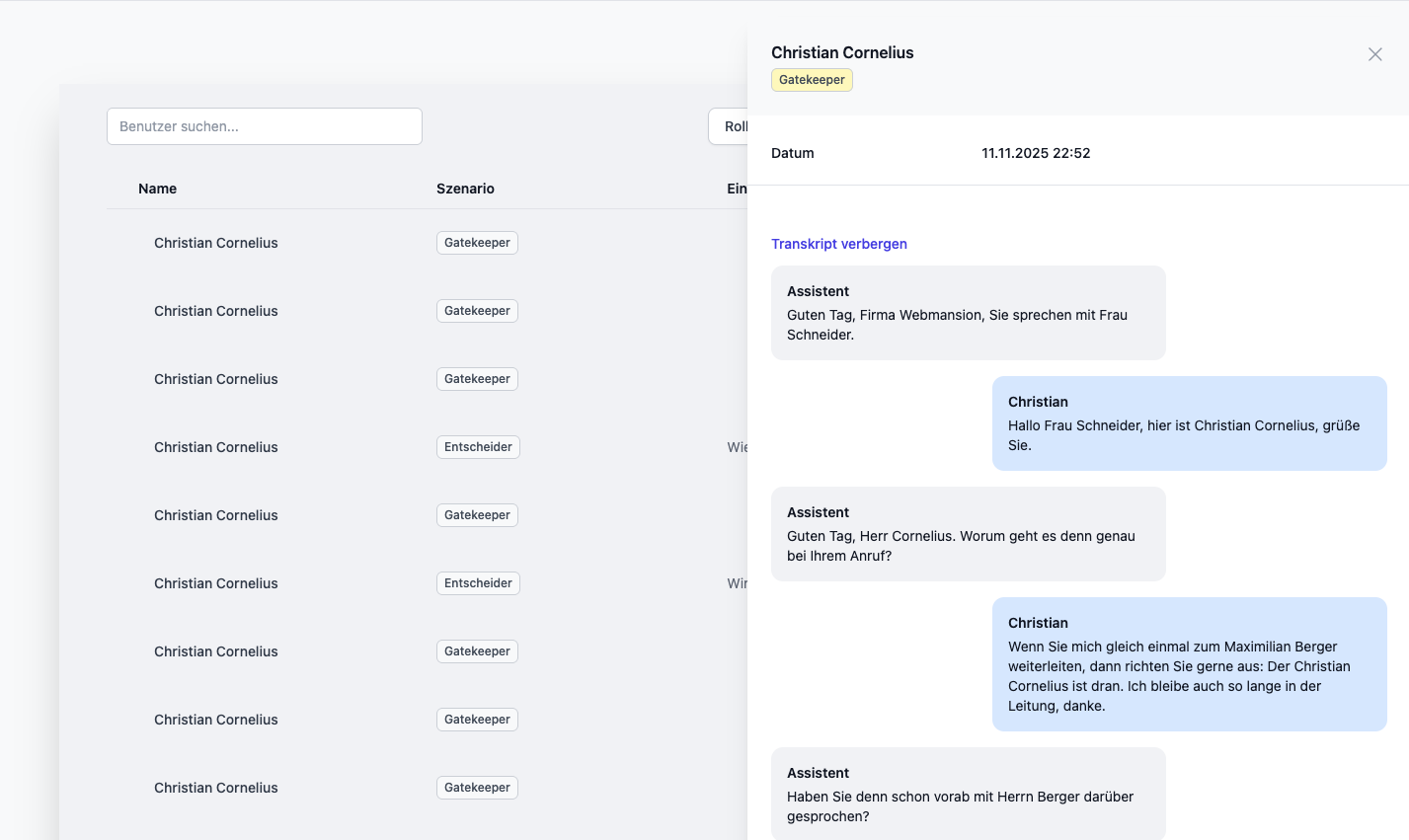1409x840 pixels.
Task: Open the first Christian Cornelius table row
Action: click(216, 243)
